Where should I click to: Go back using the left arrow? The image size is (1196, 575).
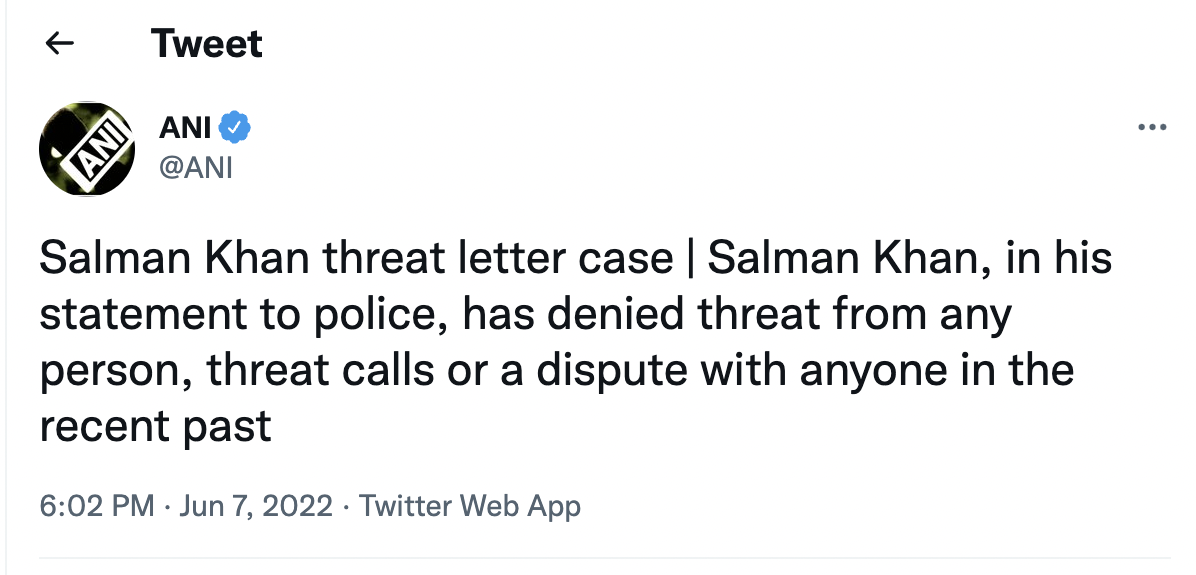point(60,43)
